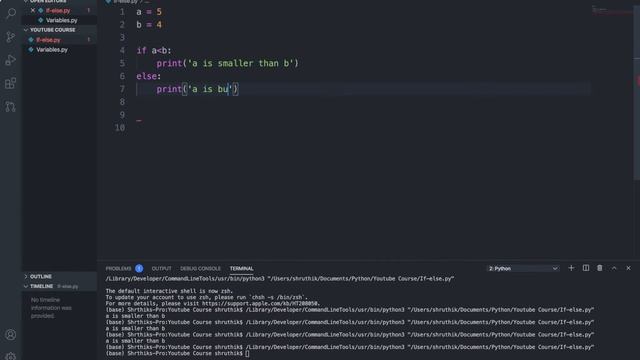Viewport: 640px width, 360px height.
Task: Create a new terminal with plus icon
Action: point(571,268)
